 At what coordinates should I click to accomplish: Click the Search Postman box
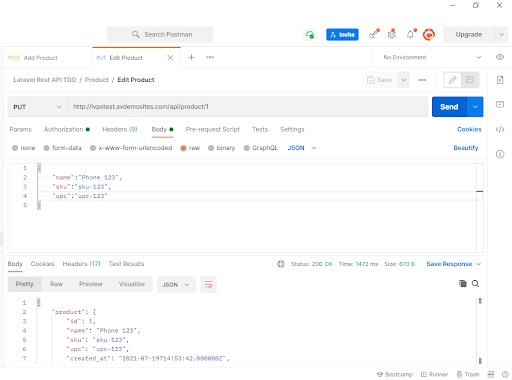[x=160, y=34]
